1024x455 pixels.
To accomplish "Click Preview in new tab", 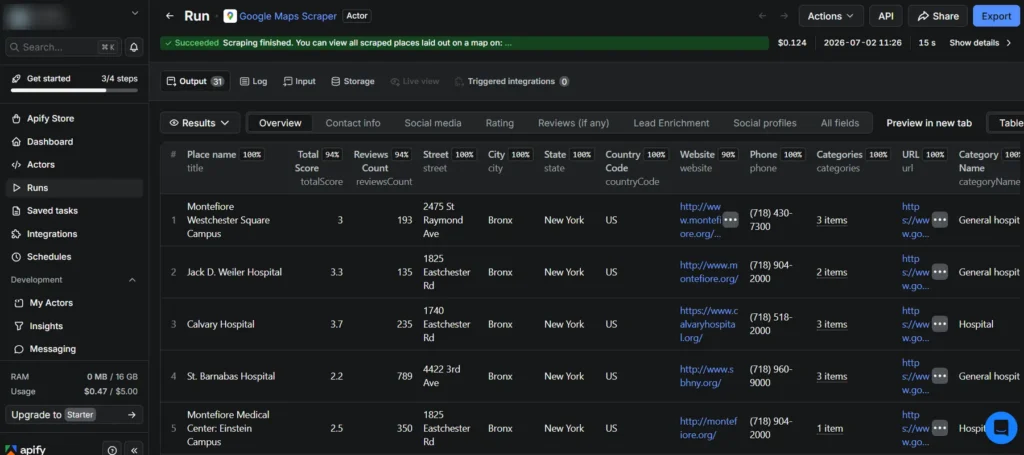I will (x=929, y=123).
